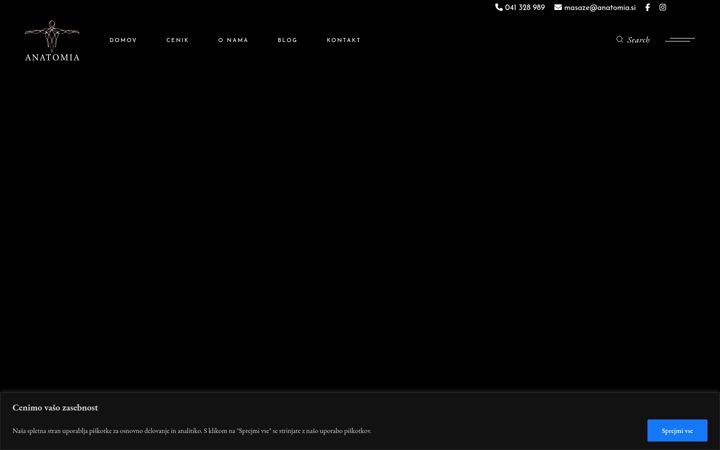Open the O nama page

pyautogui.click(x=233, y=40)
